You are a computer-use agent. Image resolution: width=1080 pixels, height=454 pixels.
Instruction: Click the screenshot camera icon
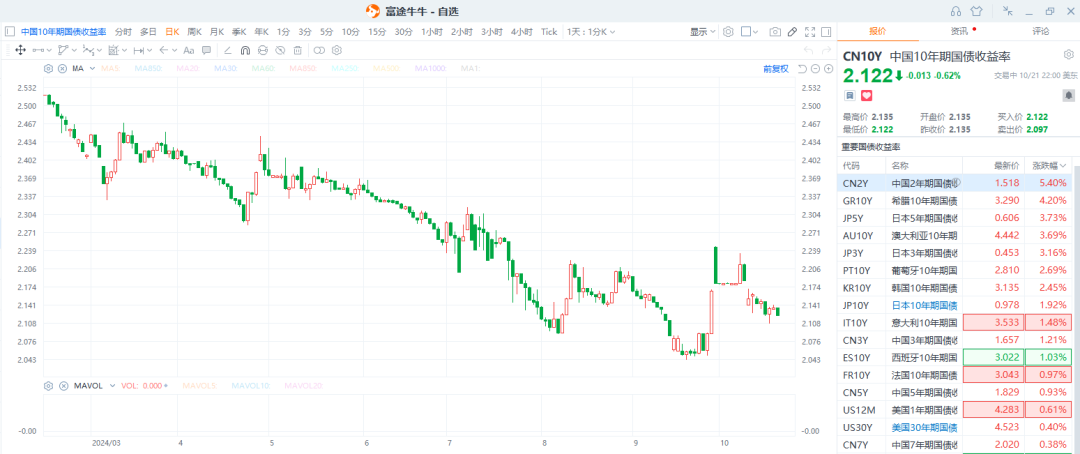pos(775,32)
